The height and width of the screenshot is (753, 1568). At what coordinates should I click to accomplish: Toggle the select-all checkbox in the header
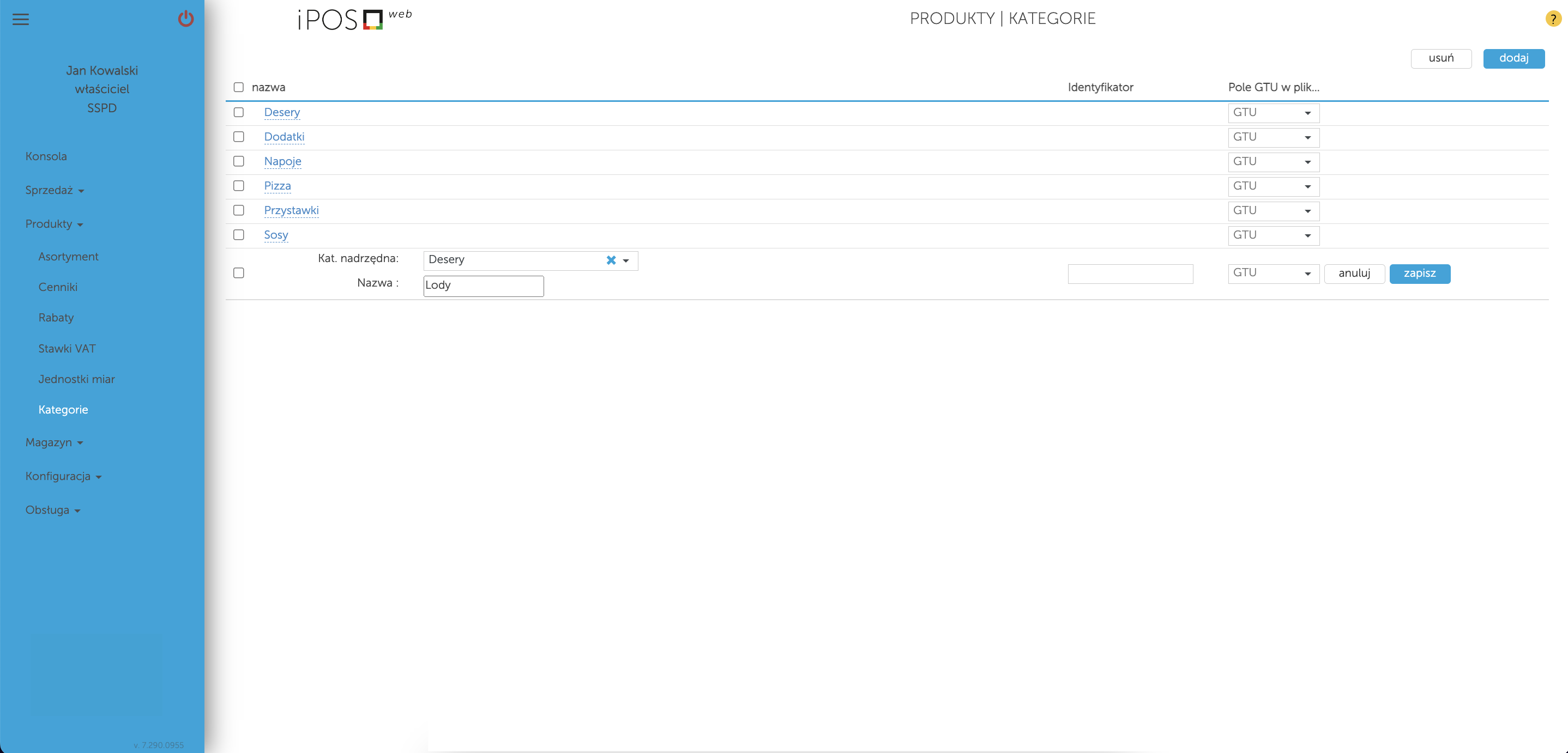pos(239,88)
